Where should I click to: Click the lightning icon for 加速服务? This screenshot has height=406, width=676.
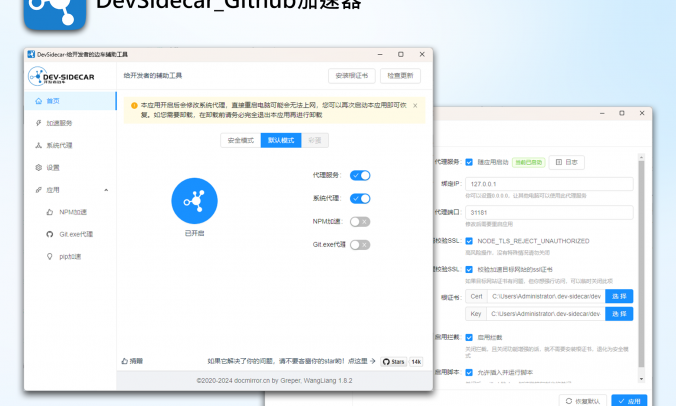[38, 123]
